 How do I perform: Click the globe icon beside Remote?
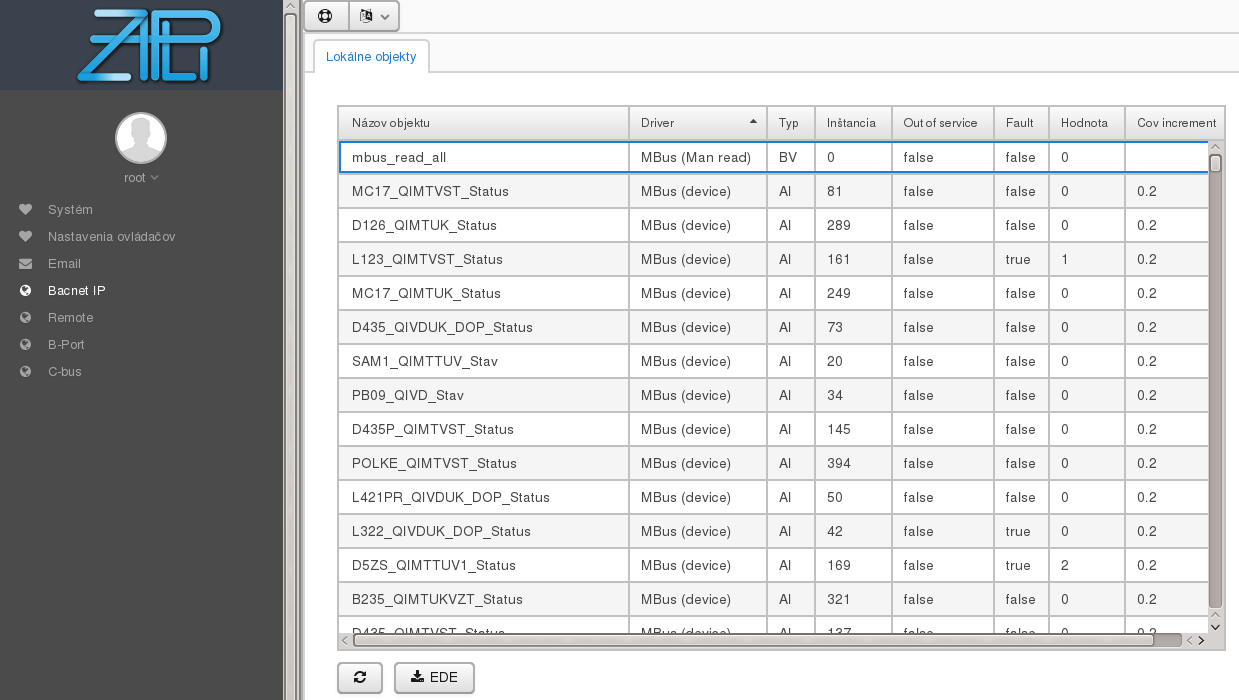[x=26, y=318]
